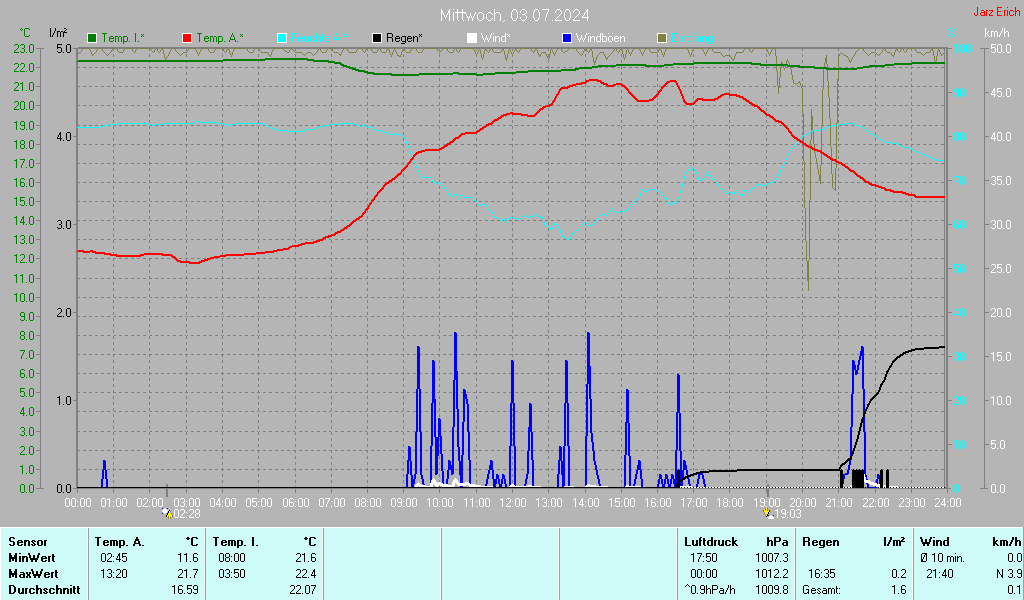Open the Jarz Erich link
The image size is (1024, 600).
(996, 13)
